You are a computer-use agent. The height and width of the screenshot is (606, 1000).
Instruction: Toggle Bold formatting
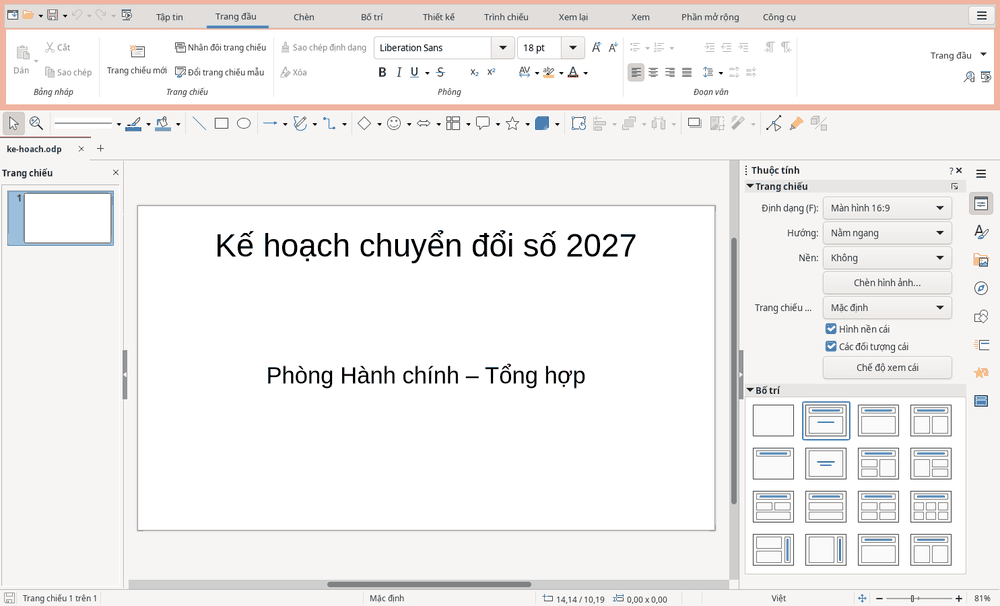[382, 72]
